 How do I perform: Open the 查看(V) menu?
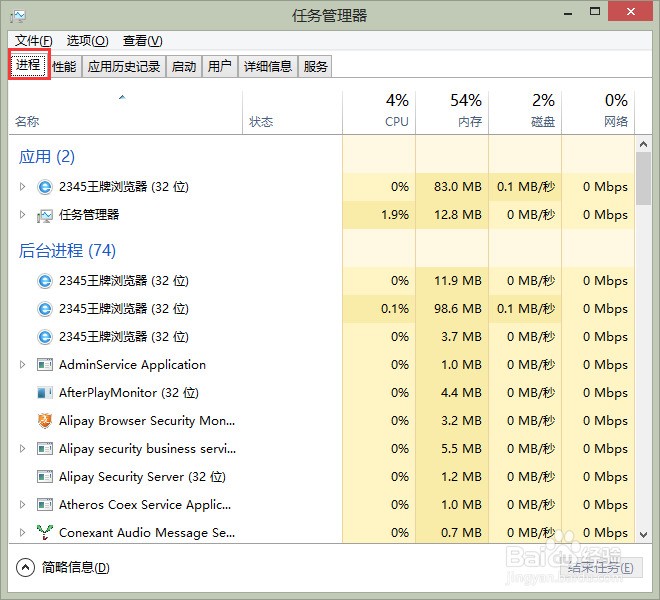[x=143, y=41]
